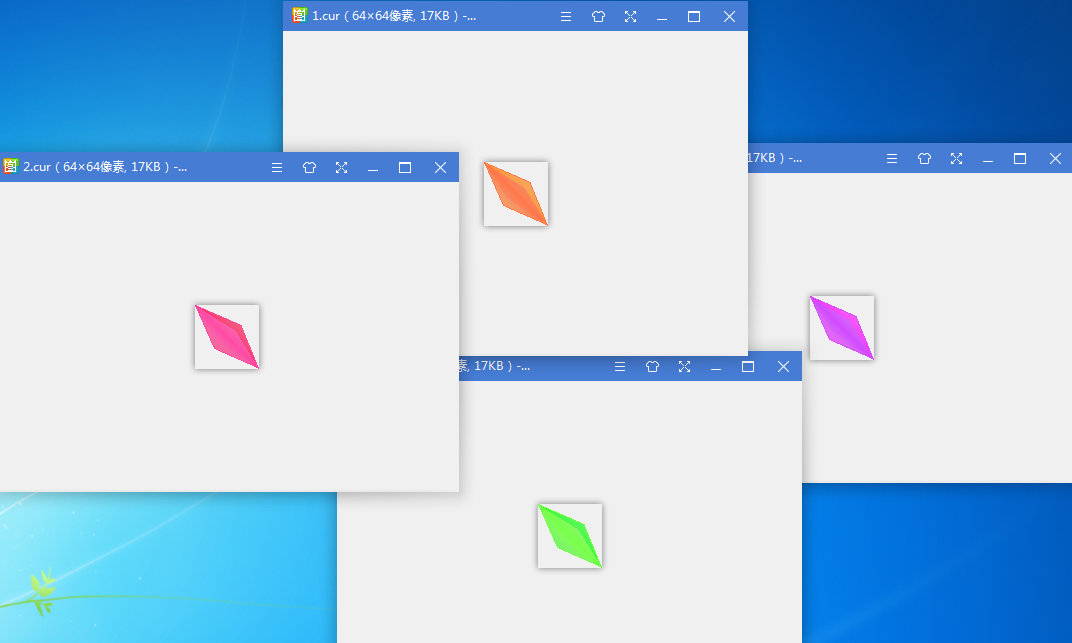Open the skin (shirt) options in 2.cur window

coord(309,167)
